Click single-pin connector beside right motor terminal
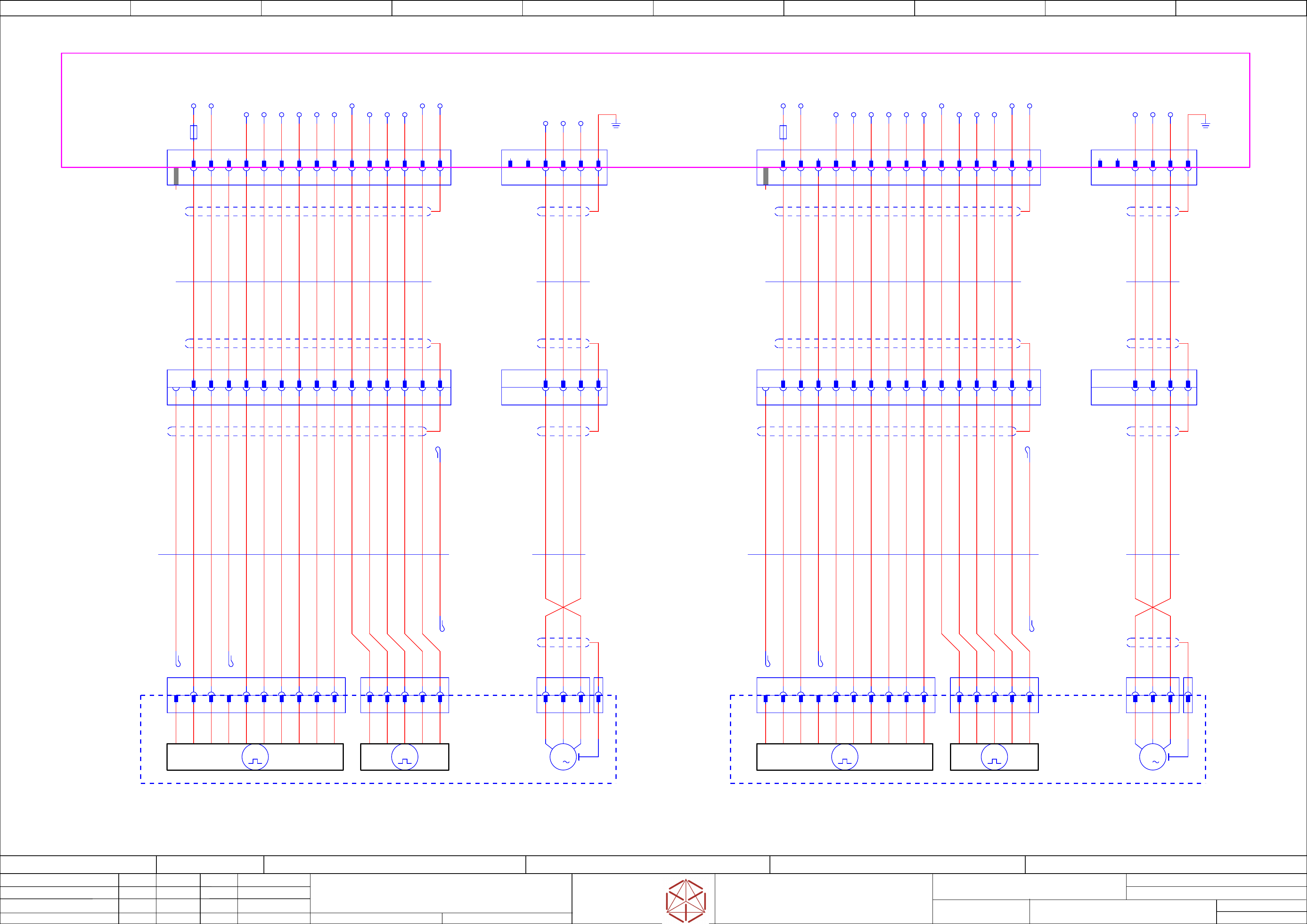 [x=1188, y=695]
